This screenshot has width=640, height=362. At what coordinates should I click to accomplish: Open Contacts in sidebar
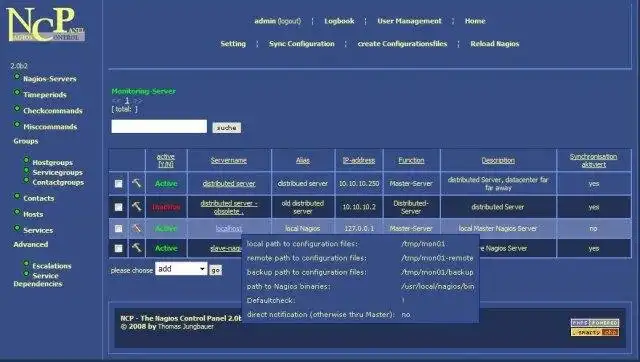coord(39,198)
